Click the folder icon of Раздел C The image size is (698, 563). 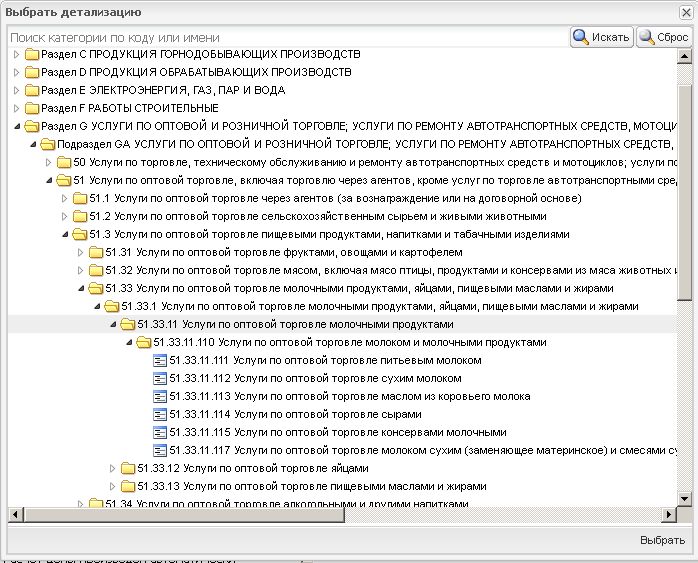click(32, 54)
